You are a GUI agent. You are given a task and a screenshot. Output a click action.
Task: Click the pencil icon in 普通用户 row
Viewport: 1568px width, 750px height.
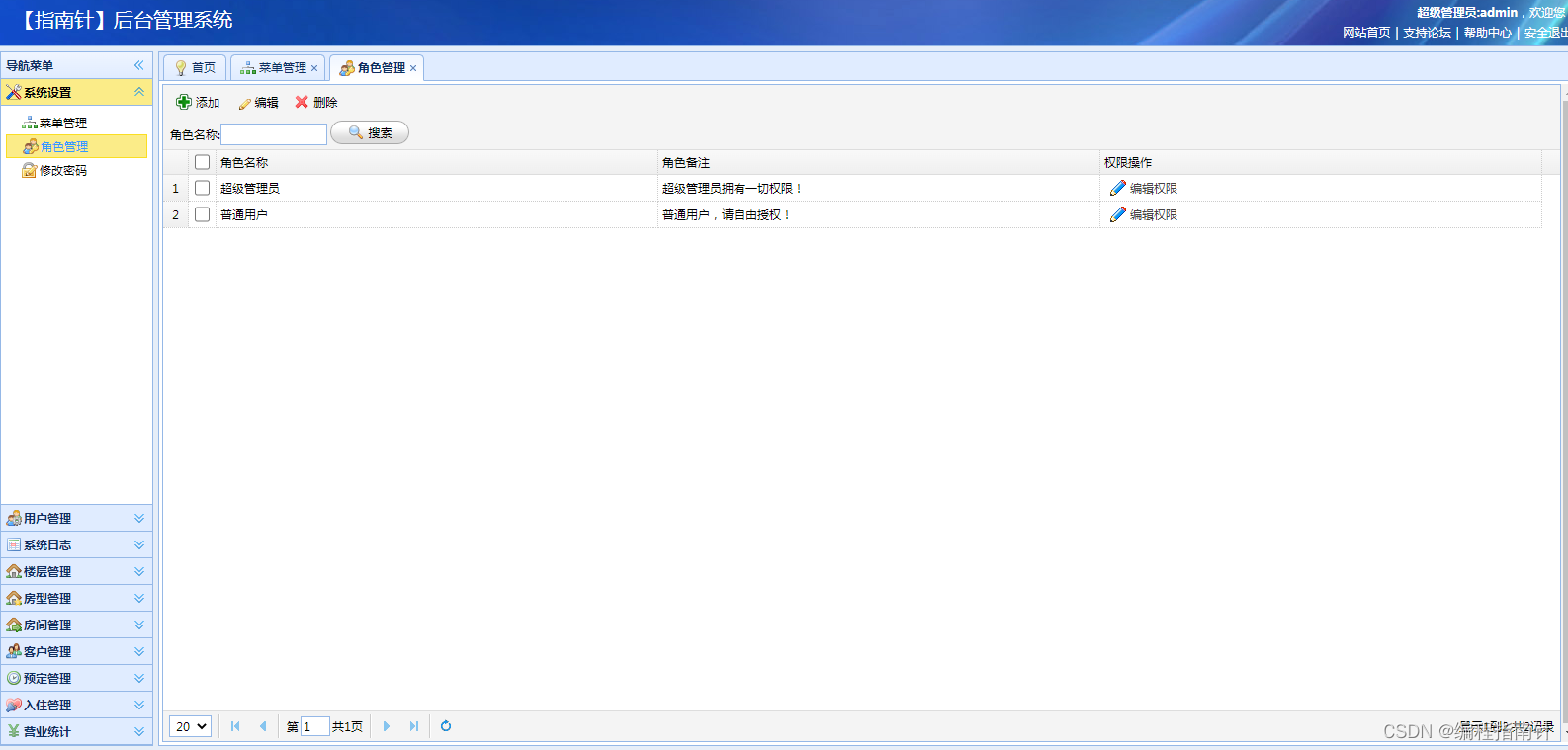[1117, 214]
